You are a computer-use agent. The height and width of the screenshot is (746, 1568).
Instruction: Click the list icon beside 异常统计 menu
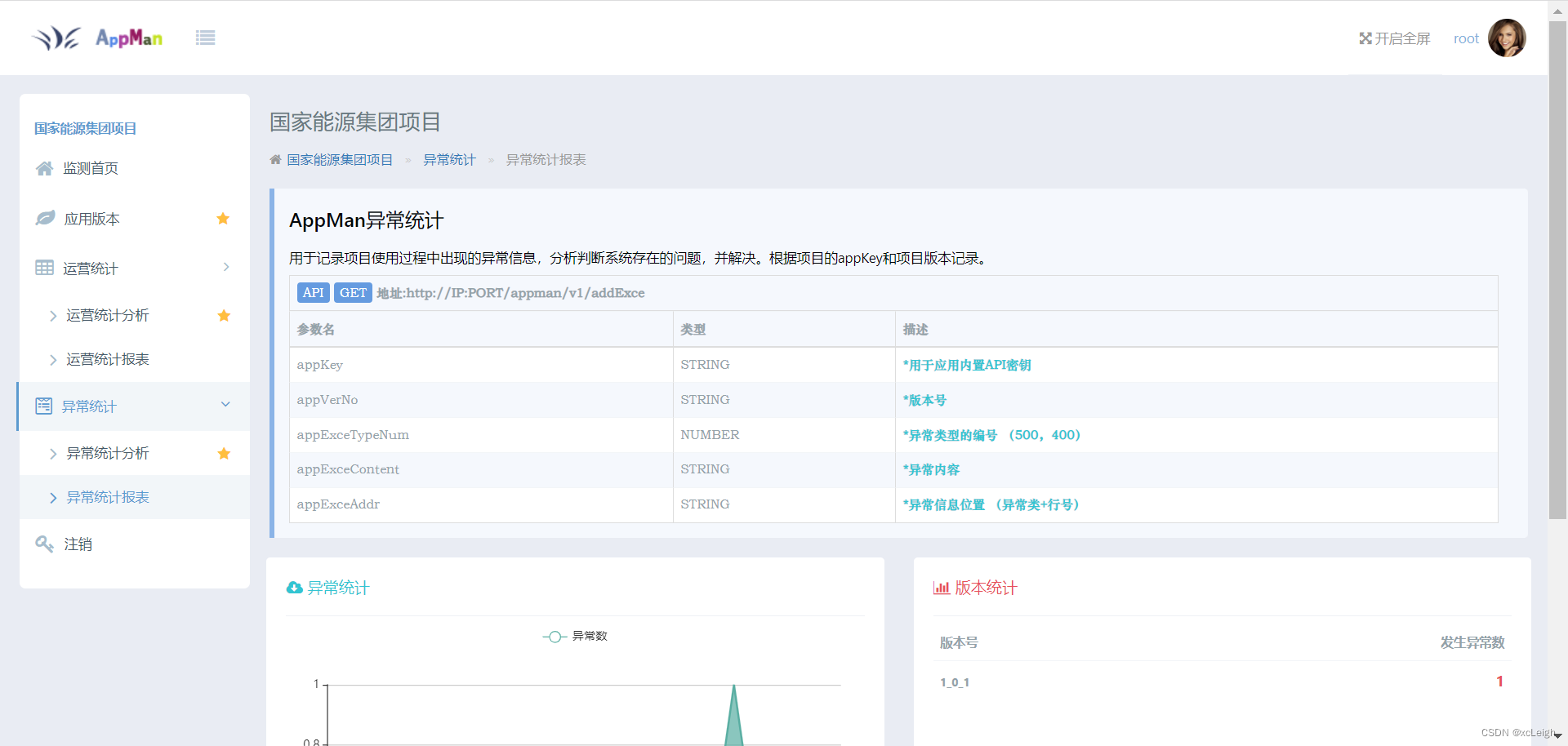pyautogui.click(x=44, y=406)
